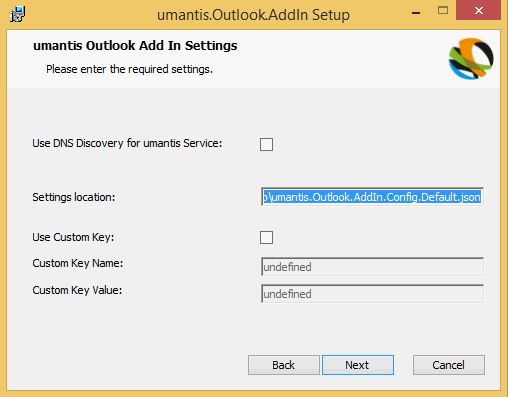
Task: Click the 'Use Custom Key:' label
Action: 73,237
